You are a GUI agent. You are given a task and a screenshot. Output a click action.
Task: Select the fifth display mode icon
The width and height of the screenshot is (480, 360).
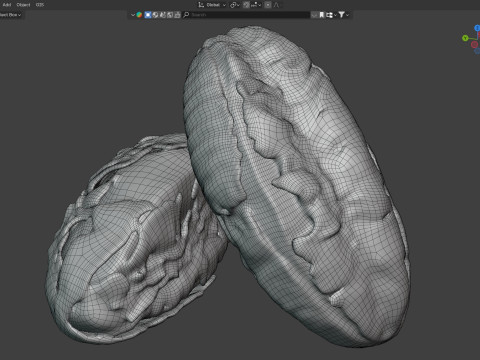177,15
